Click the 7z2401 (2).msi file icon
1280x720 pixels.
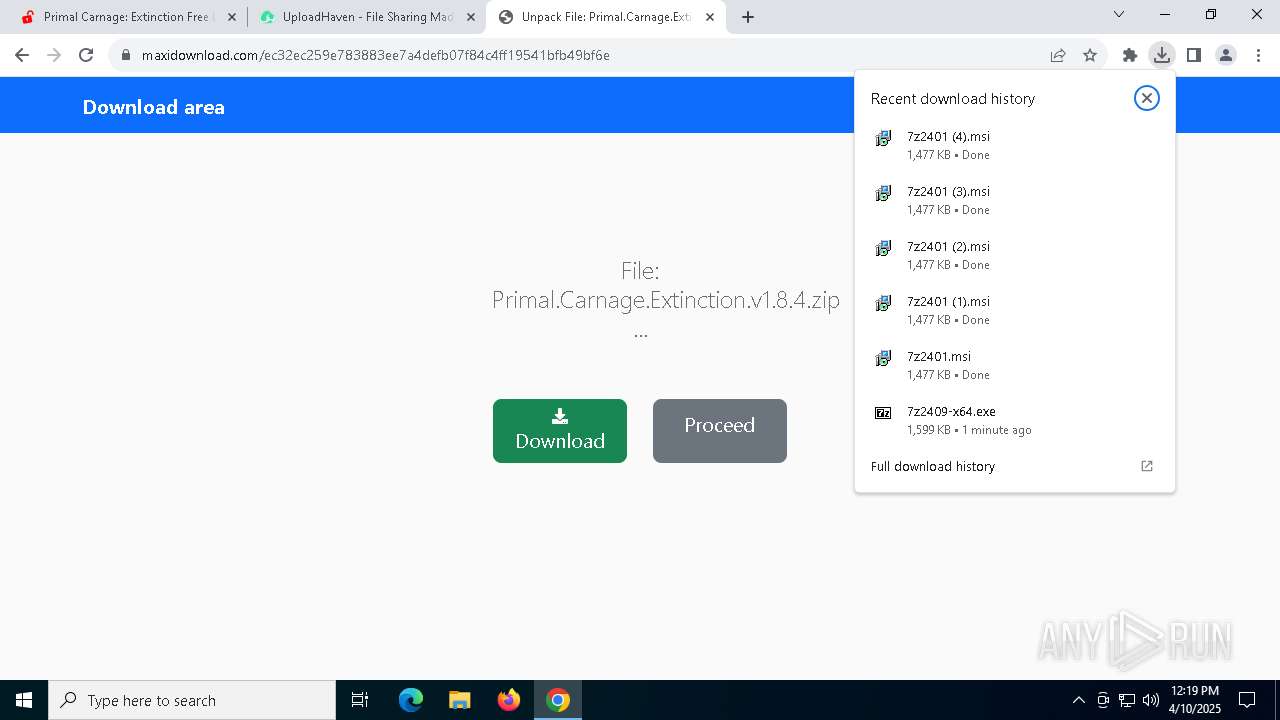click(x=883, y=248)
